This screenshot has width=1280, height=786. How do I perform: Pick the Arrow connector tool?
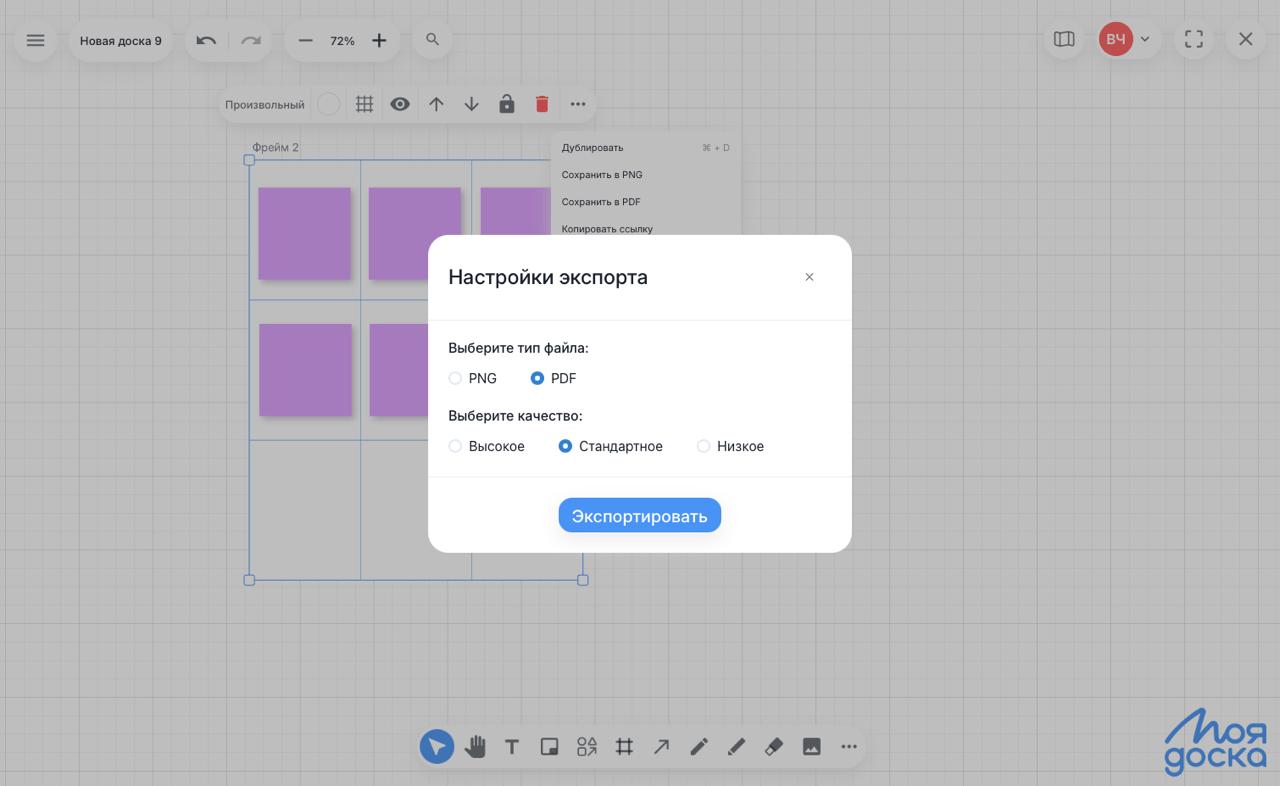tap(661, 746)
